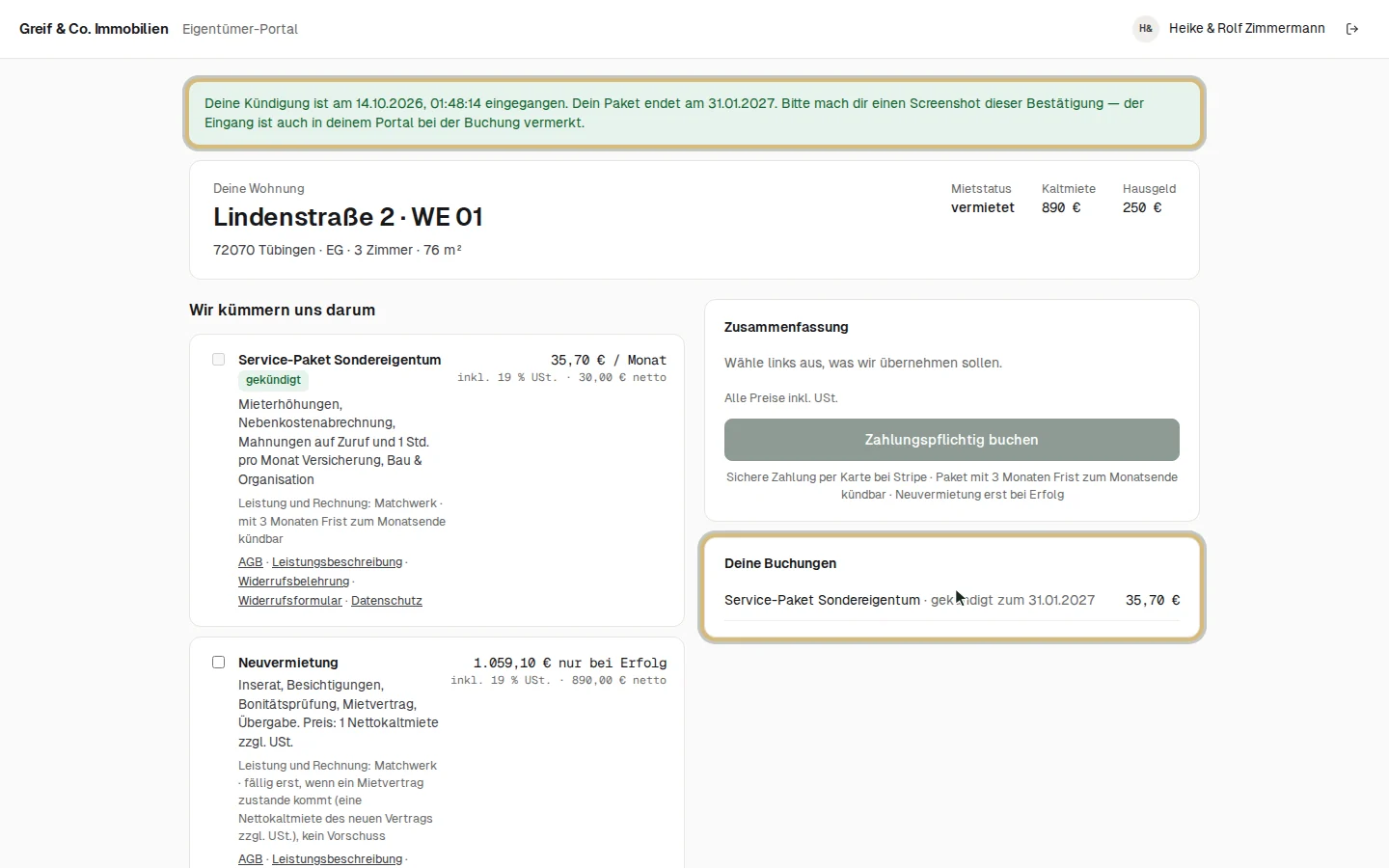Click the hint Wähle links aus, was wir übernehmen sollen
Image resolution: width=1389 pixels, height=868 pixels.
863,364
